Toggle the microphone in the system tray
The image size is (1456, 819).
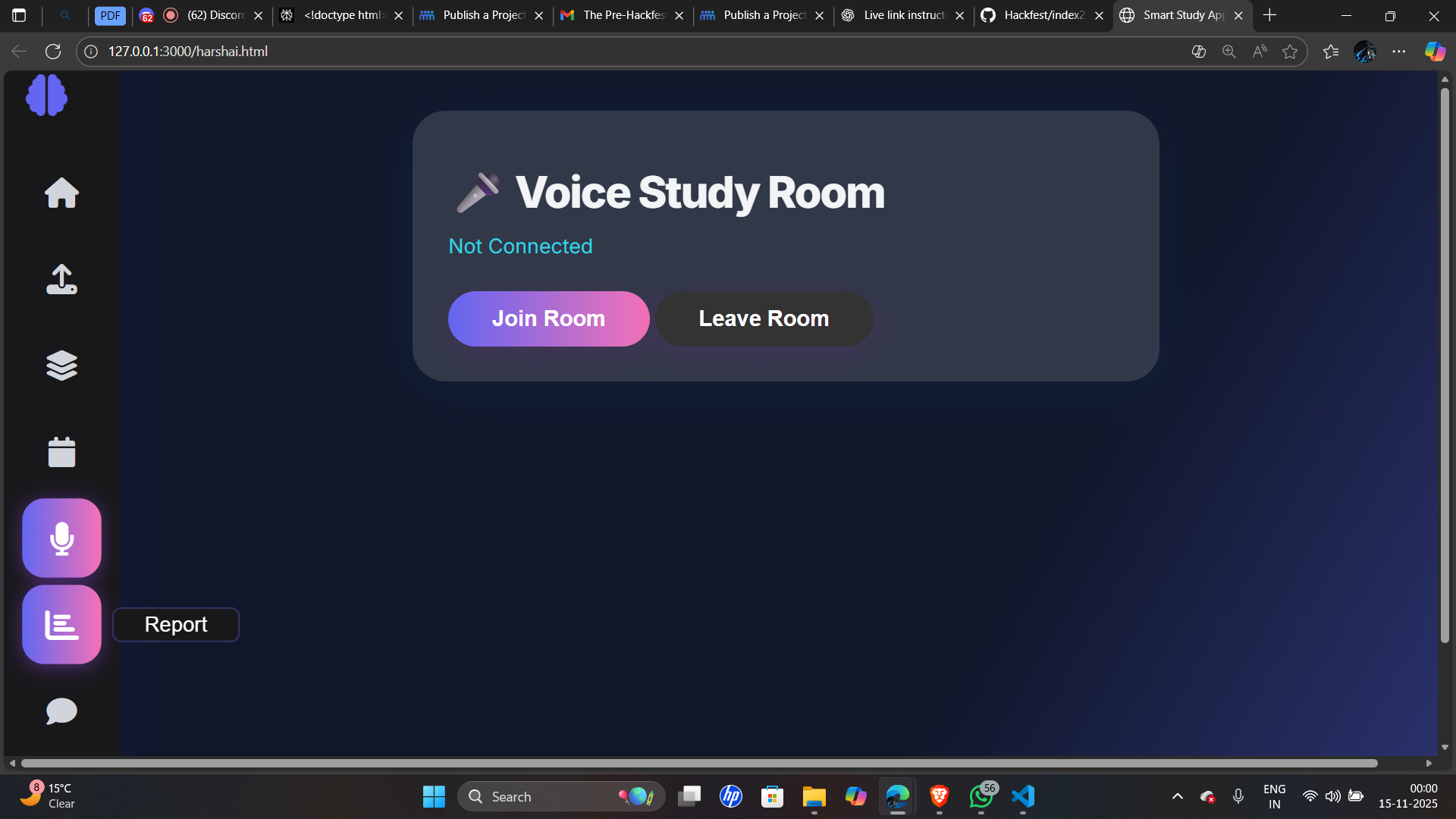pos(1238,796)
